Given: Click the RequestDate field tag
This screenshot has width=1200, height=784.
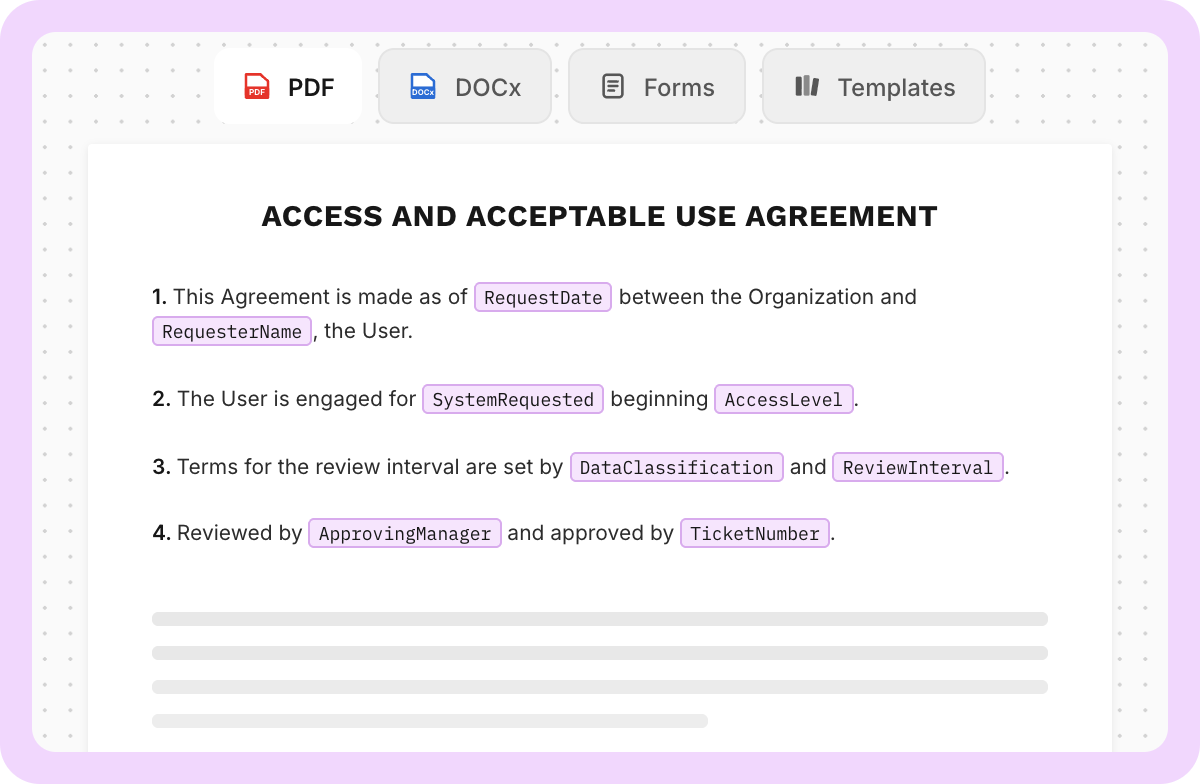Looking at the screenshot, I should (543, 298).
